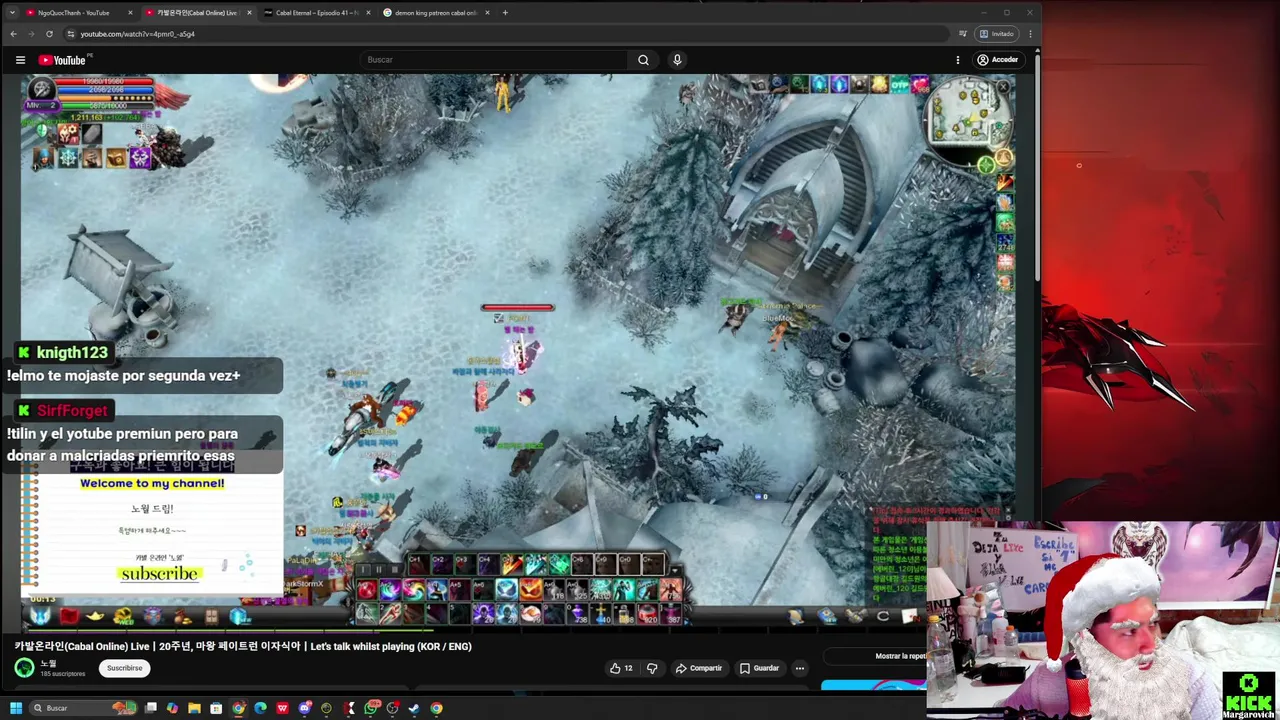Dislike the video with thumbs down

[652, 668]
